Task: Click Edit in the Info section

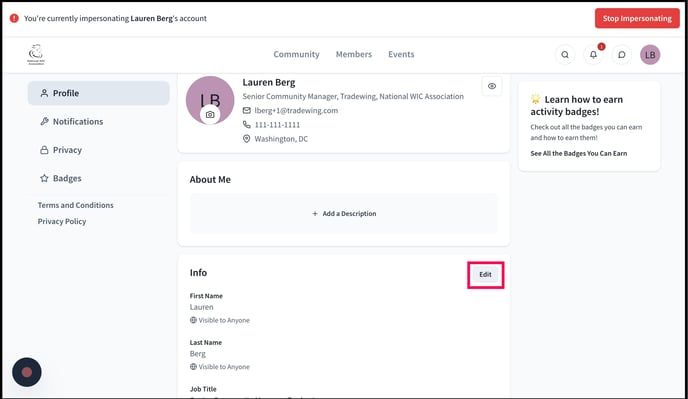Action: point(485,275)
